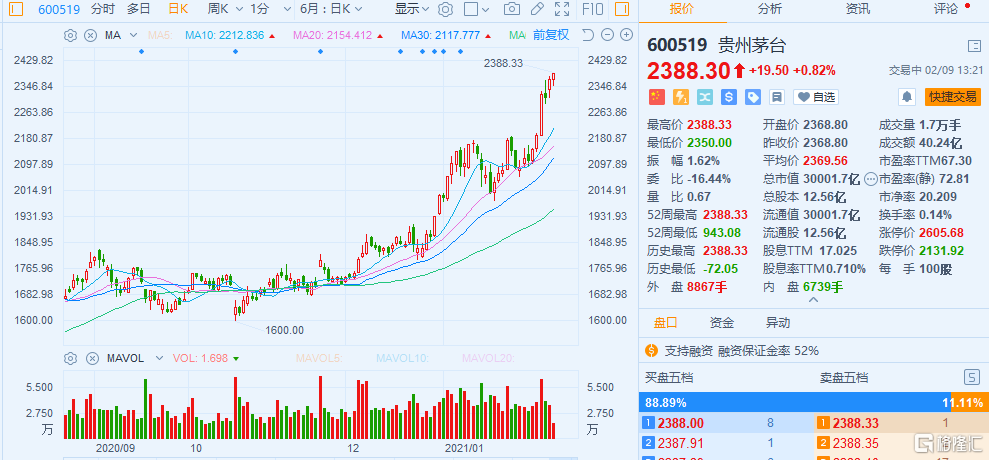
Task: Select the 异动 unusual moves tab
Action: point(777,323)
